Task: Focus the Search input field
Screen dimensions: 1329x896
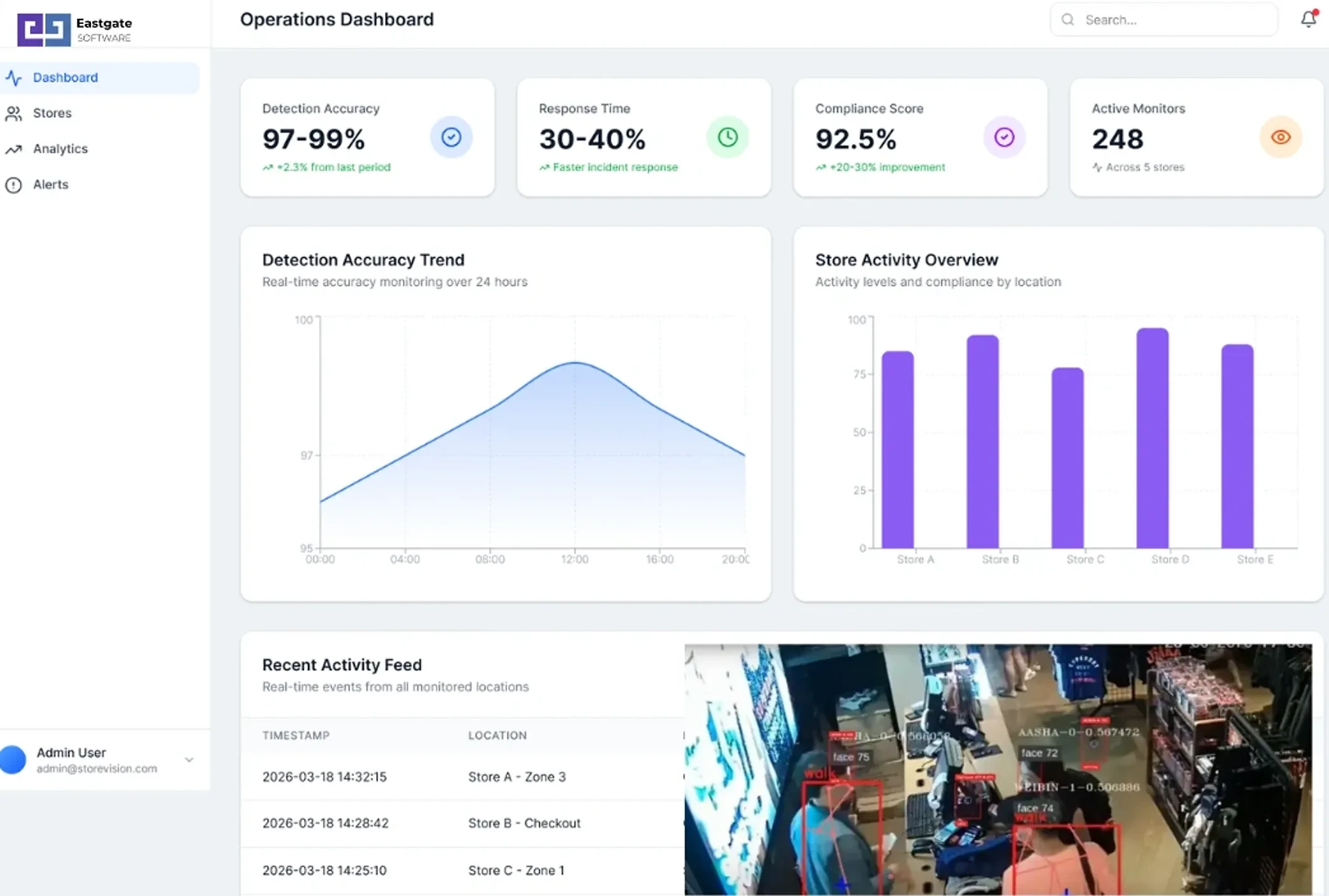Action: (1164, 20)
